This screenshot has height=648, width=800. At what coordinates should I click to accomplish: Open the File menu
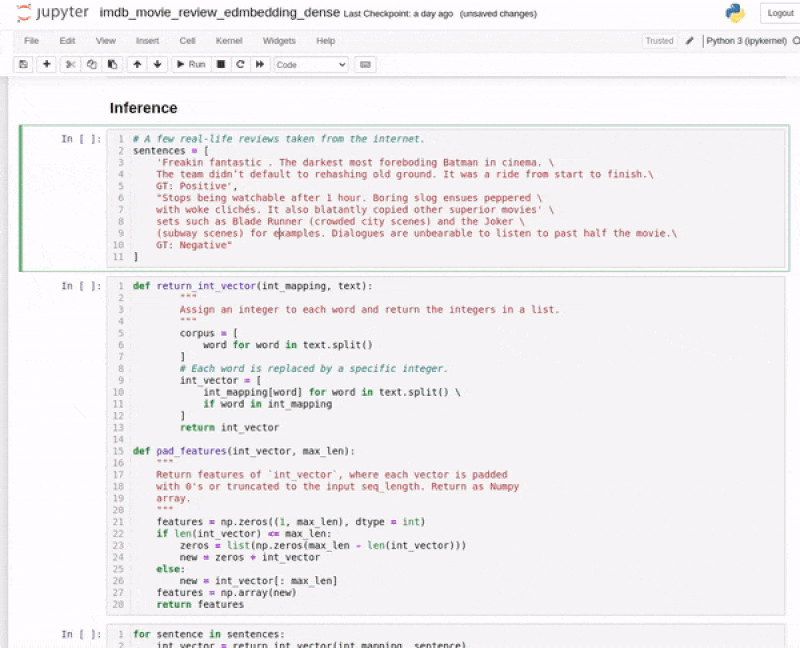click(30, 41)
